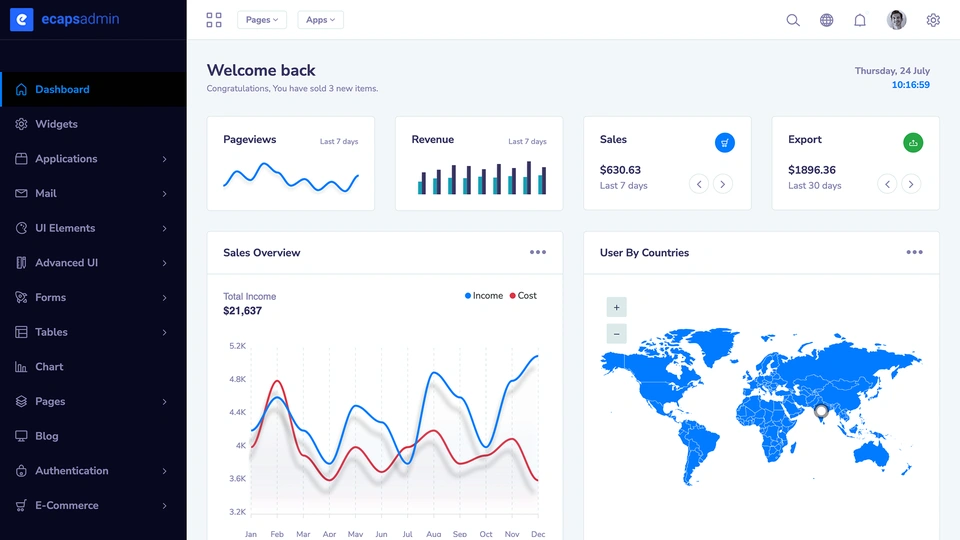The width and height of the screenshot is (960, 540).
Task: Click the Forms icon in sidebar
Action: [x=21, y=298]
